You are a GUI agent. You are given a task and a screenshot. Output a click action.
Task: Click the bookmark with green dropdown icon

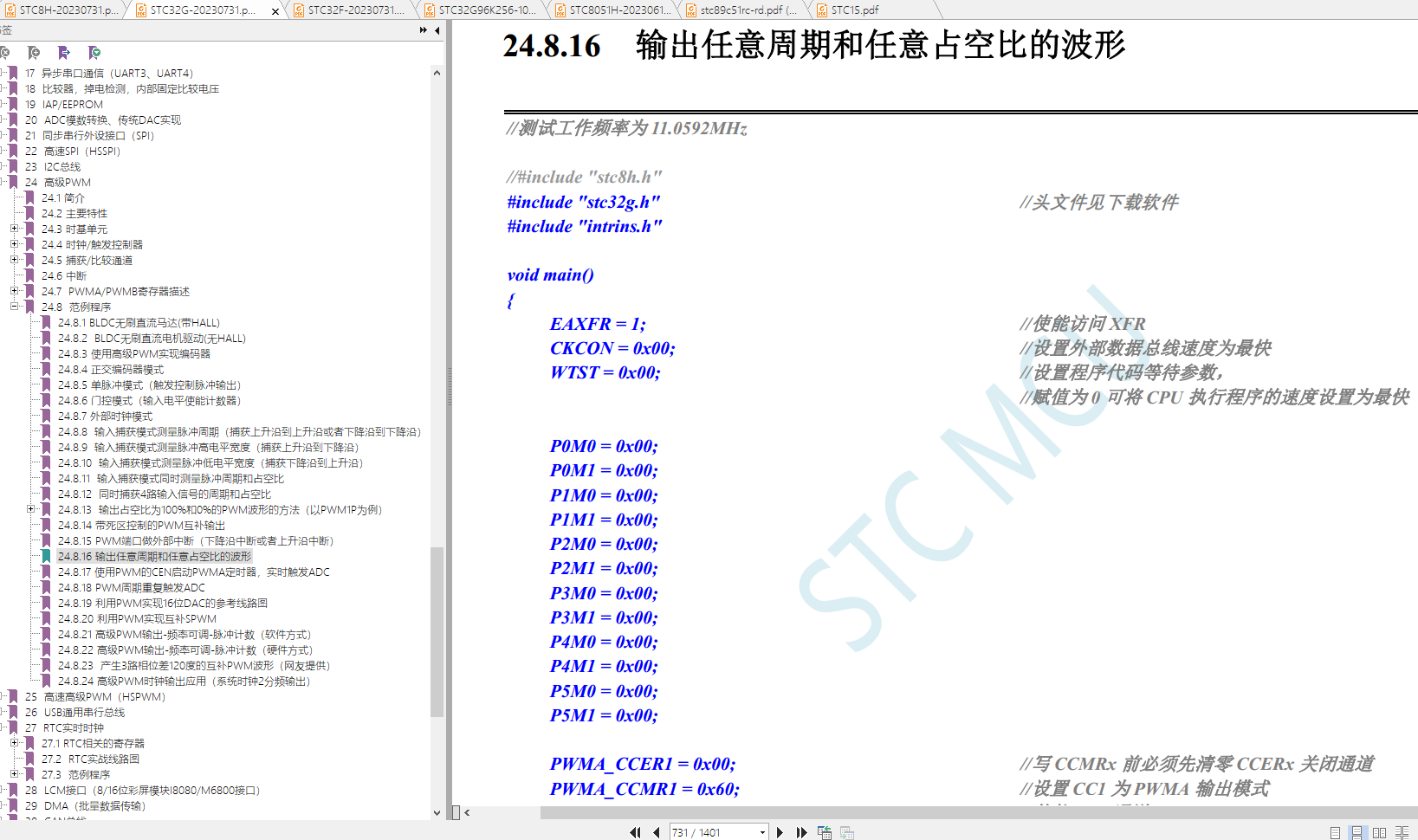coord(94,53)
